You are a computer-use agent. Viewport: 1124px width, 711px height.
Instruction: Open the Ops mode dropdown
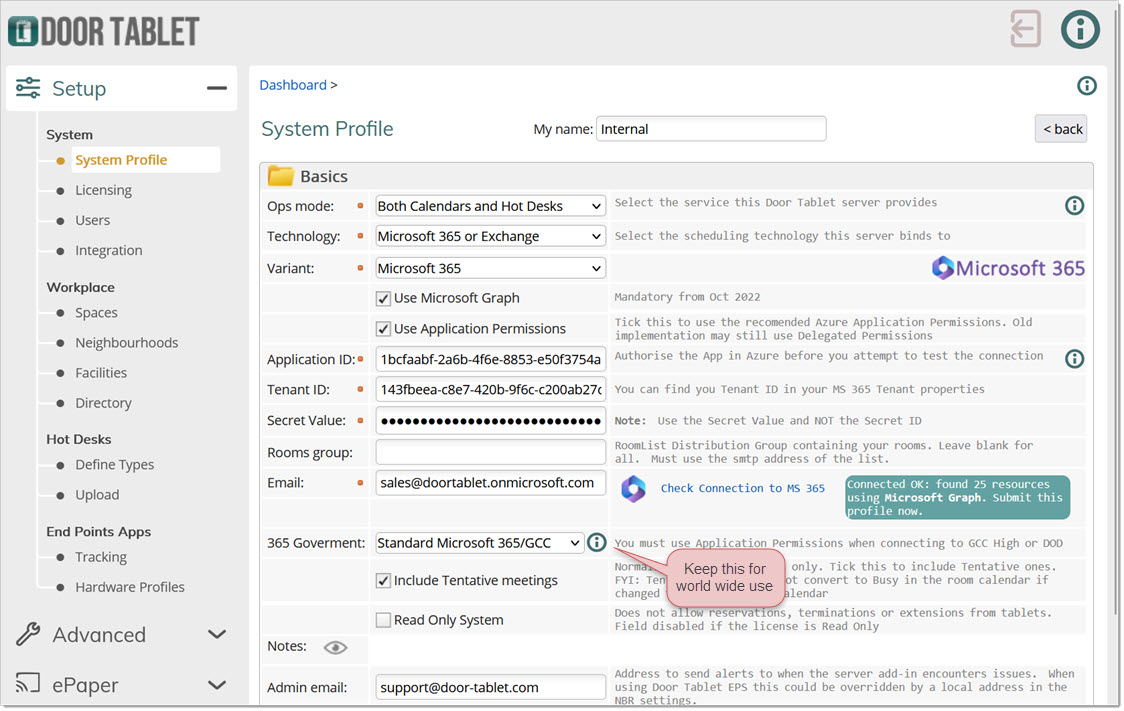tap(490, 206)
